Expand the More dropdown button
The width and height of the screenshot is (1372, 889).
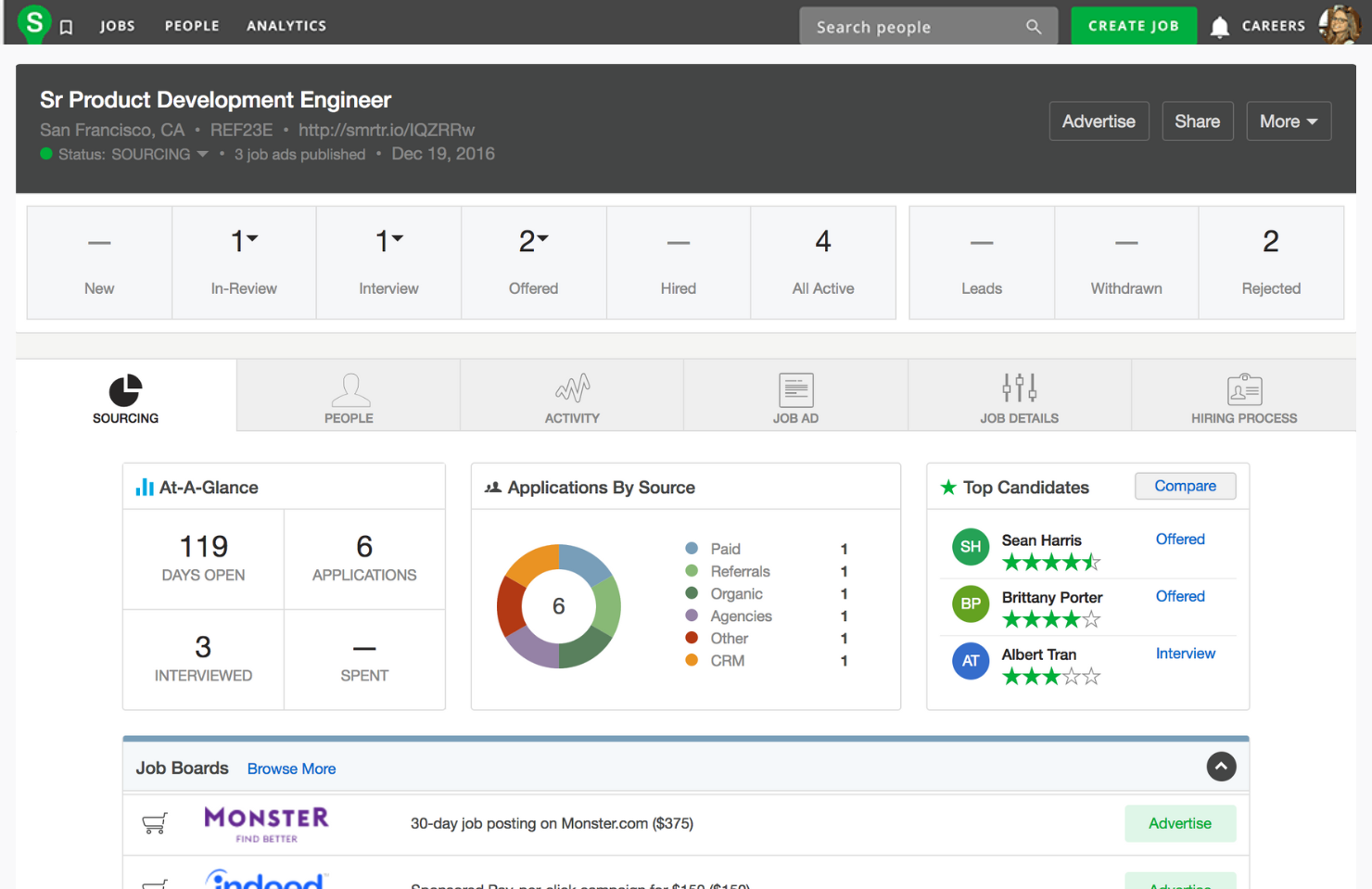point(1289,121)
